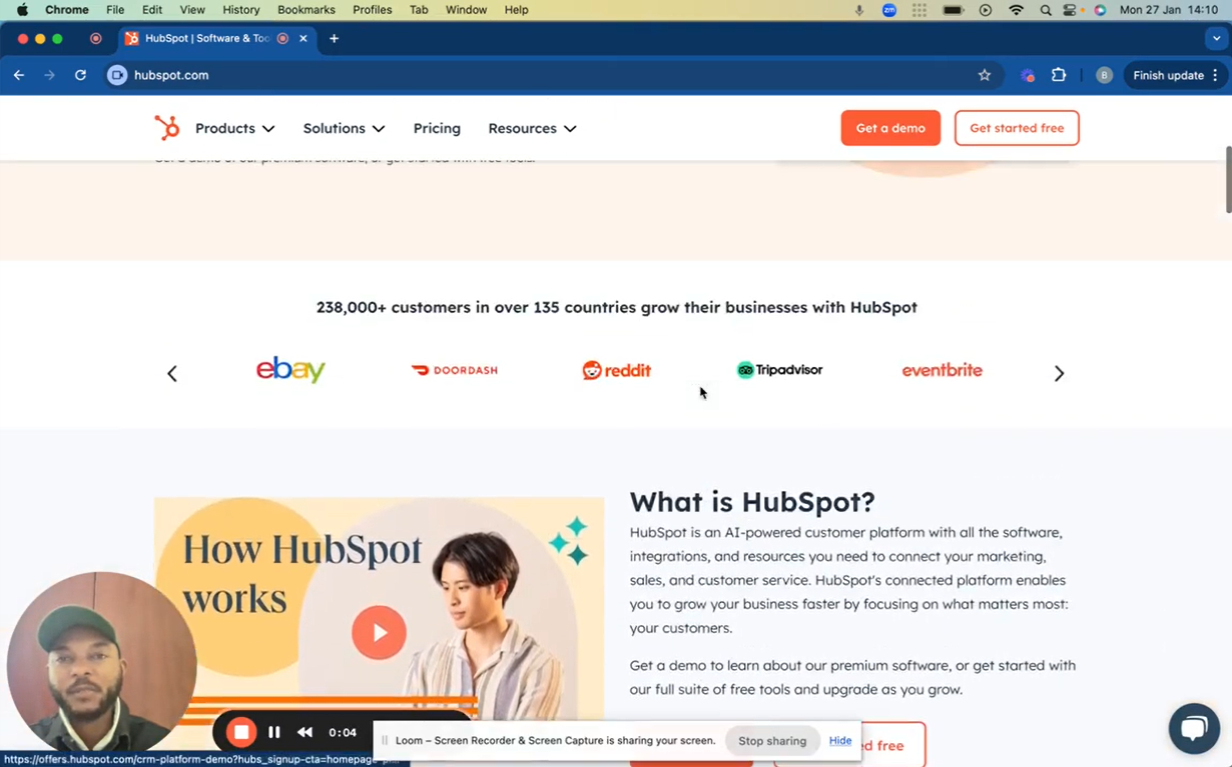Open the Pricing page
Viewport: 1232px width, 767px height.
pos(437,128)
